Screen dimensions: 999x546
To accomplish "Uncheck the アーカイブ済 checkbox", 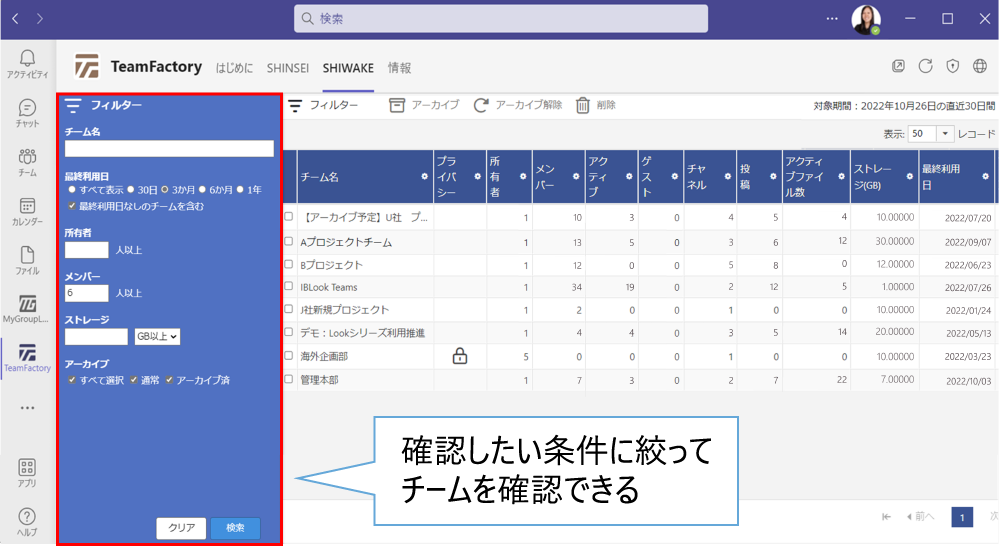I will [x=170, y=380].
